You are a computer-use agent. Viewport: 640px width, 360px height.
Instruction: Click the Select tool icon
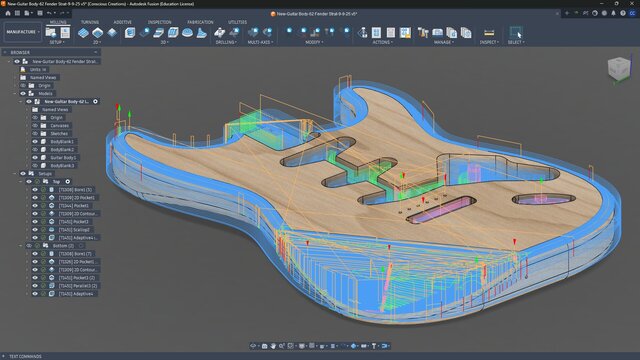coord(516,33)
